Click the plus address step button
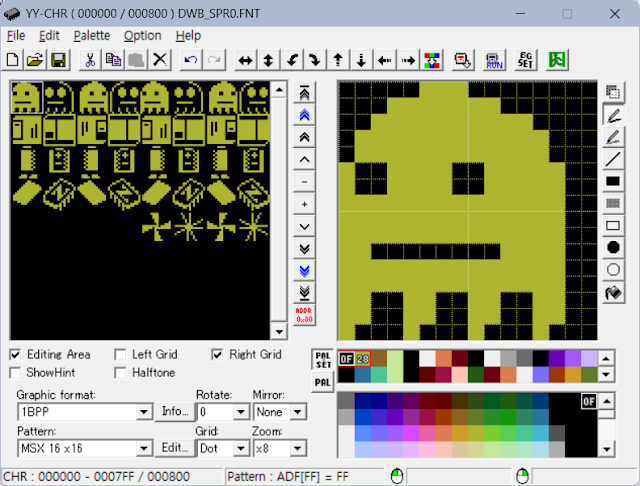Screen dimensions: 640x486 304,204
